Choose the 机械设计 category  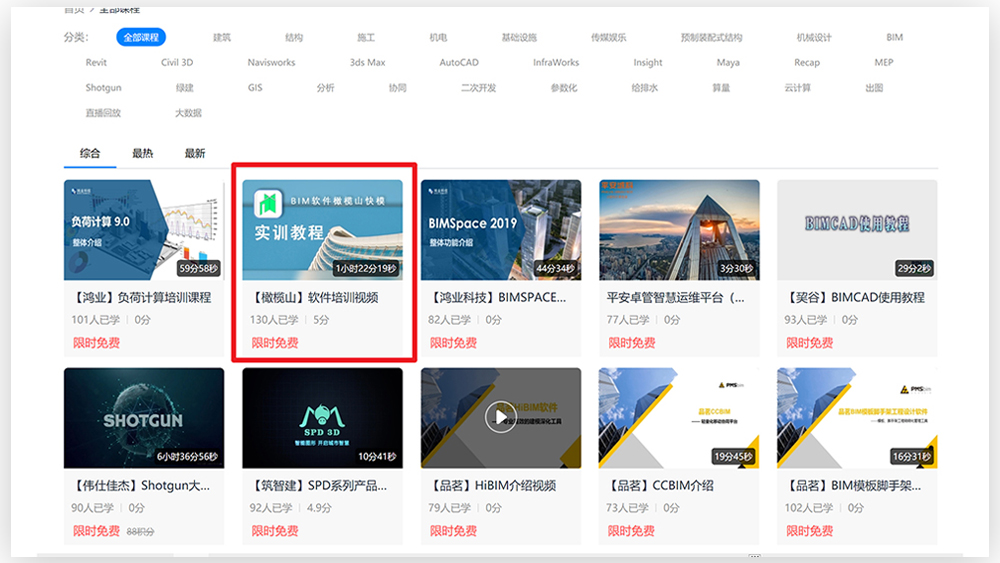pyautogui.click(x=814, y=38)
